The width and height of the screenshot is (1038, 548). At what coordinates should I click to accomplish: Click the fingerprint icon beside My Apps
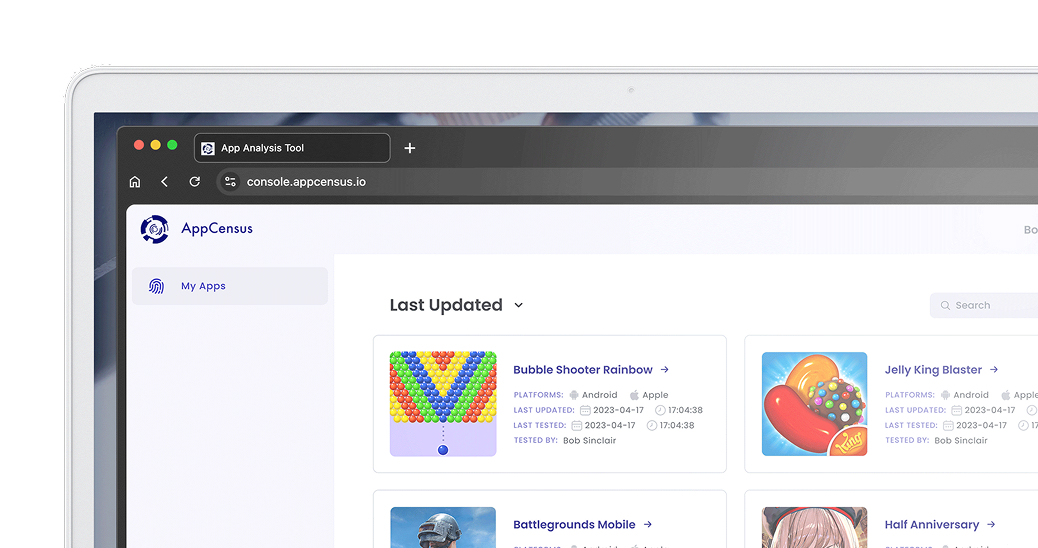[156, 286]
